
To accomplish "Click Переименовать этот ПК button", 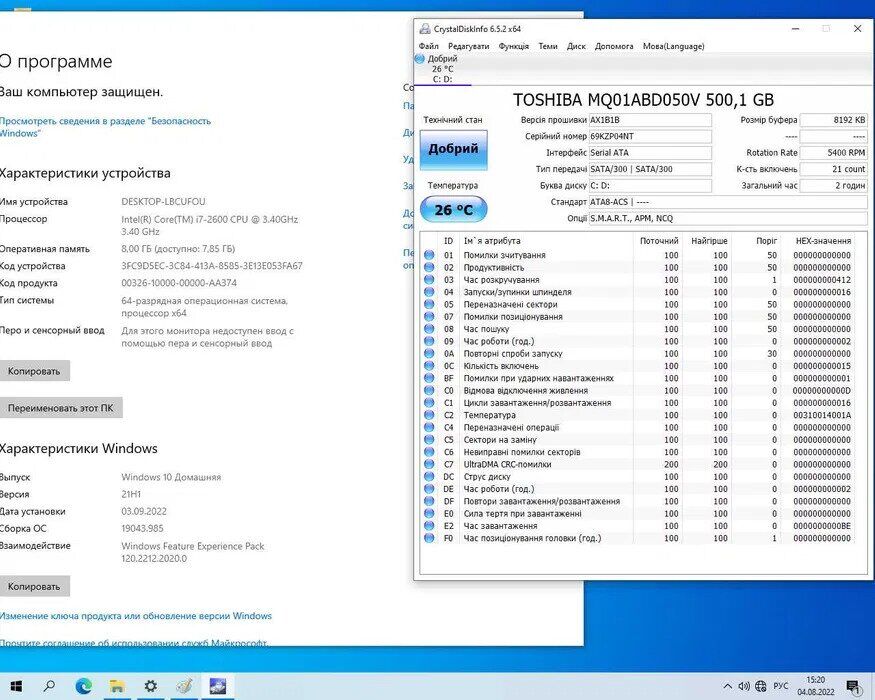I will [60, 408].
